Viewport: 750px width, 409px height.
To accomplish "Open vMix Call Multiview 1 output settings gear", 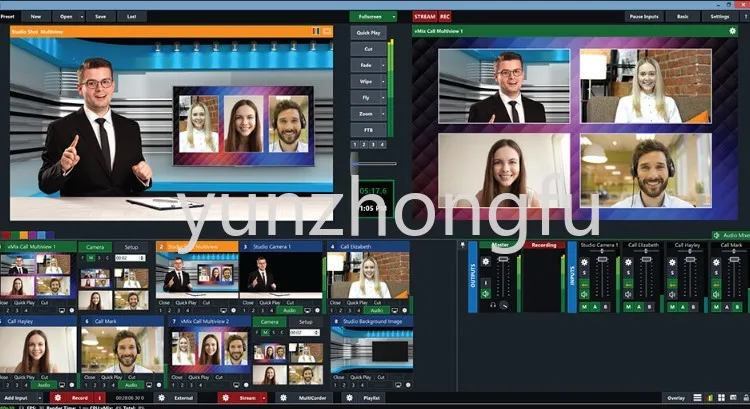I will [x=732, y=31].
